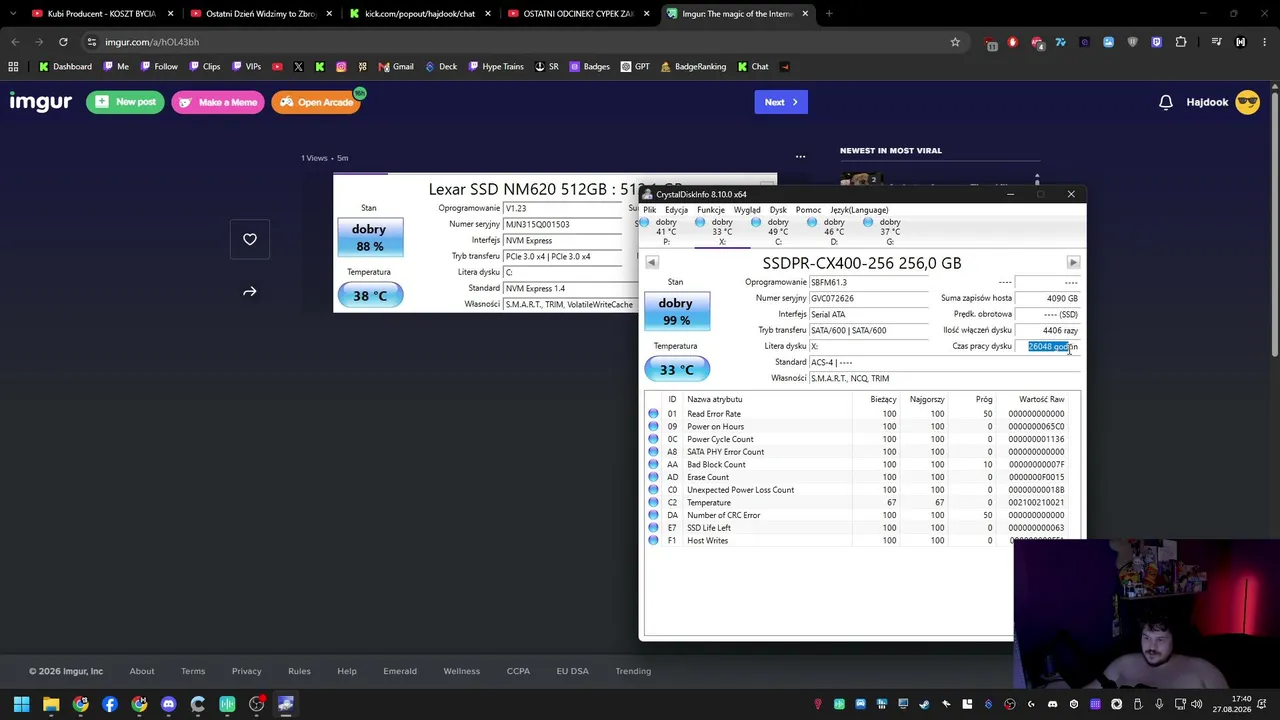This screenshot has width=1280, height=720.
Task: Go to the Next imgur post
Action: pos(781,102)
